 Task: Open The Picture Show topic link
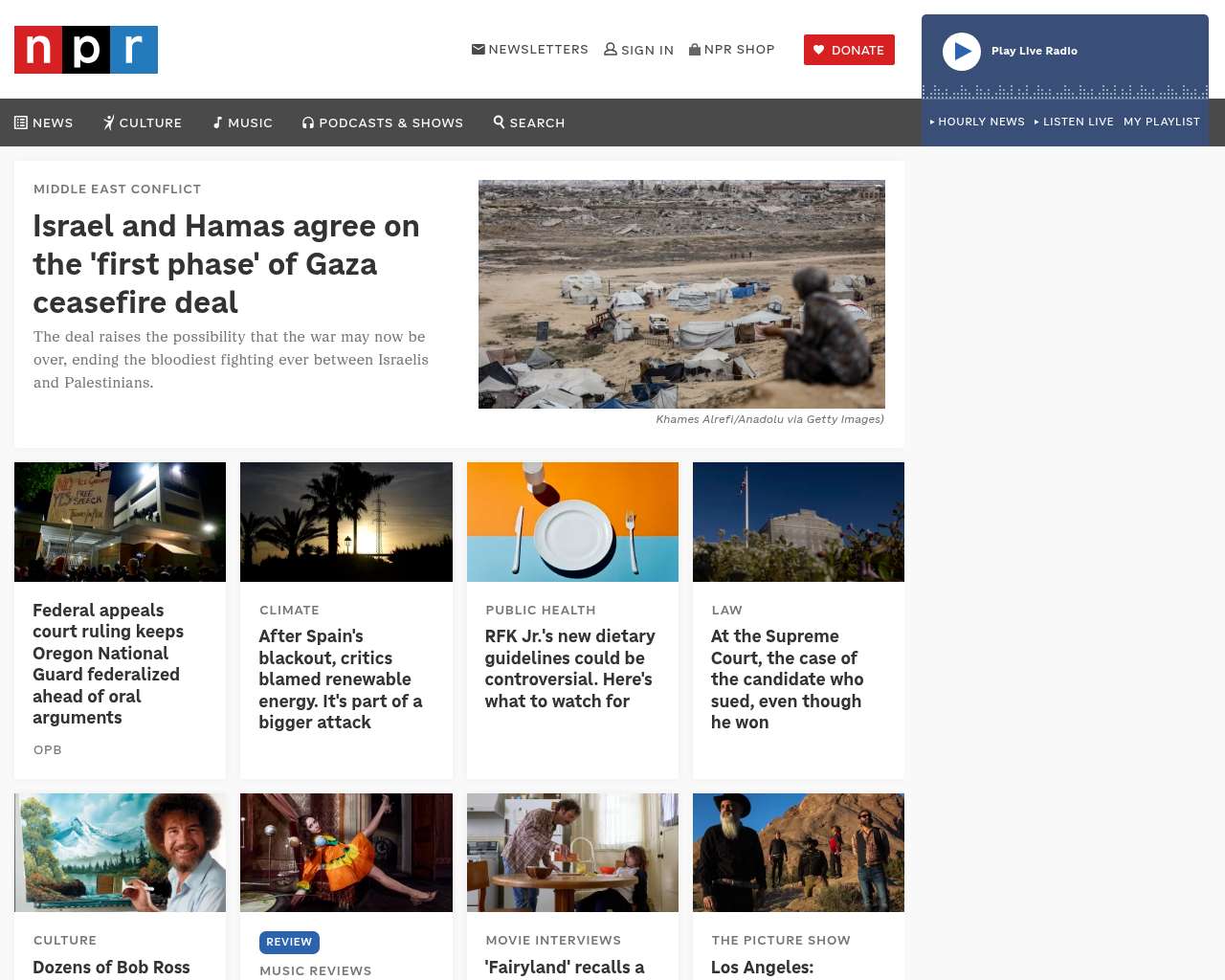[x=781, y=941]
